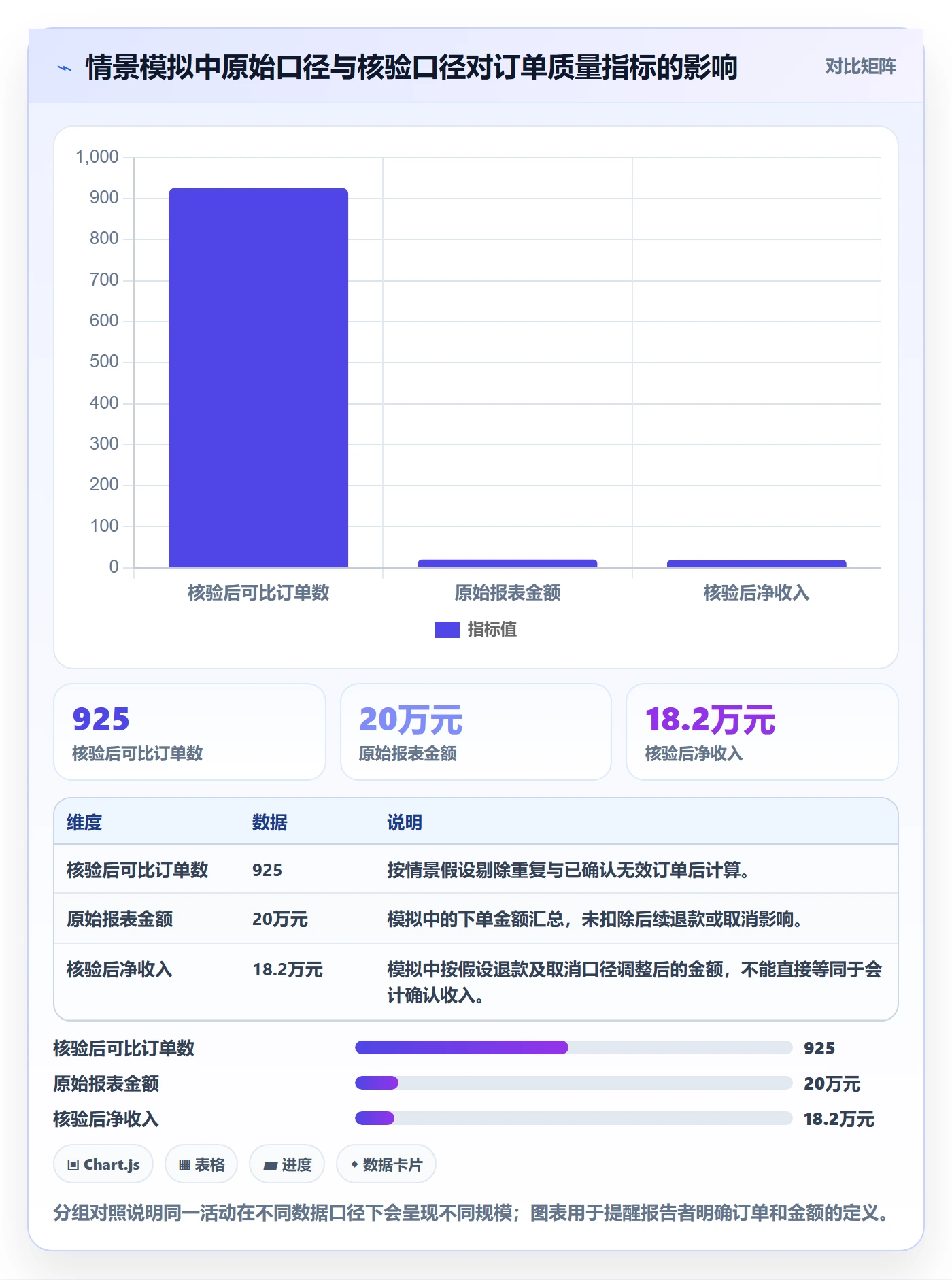Select table row cell 原始报表金额
Image resolution: width=952 pixels, height=1280 pixels.
pos(120,919)
